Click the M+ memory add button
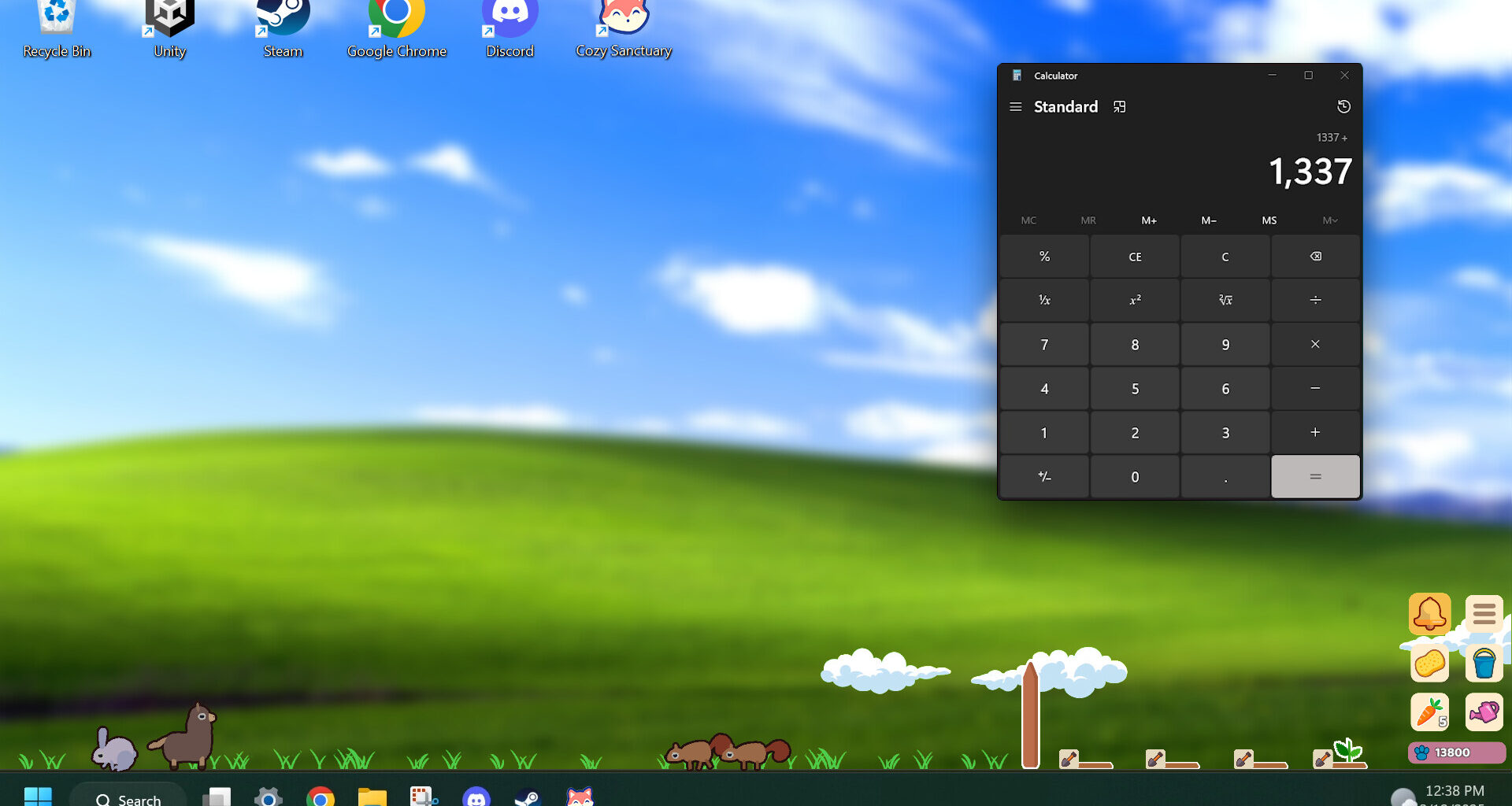Screen dimensions: 1512x806 1149,220
